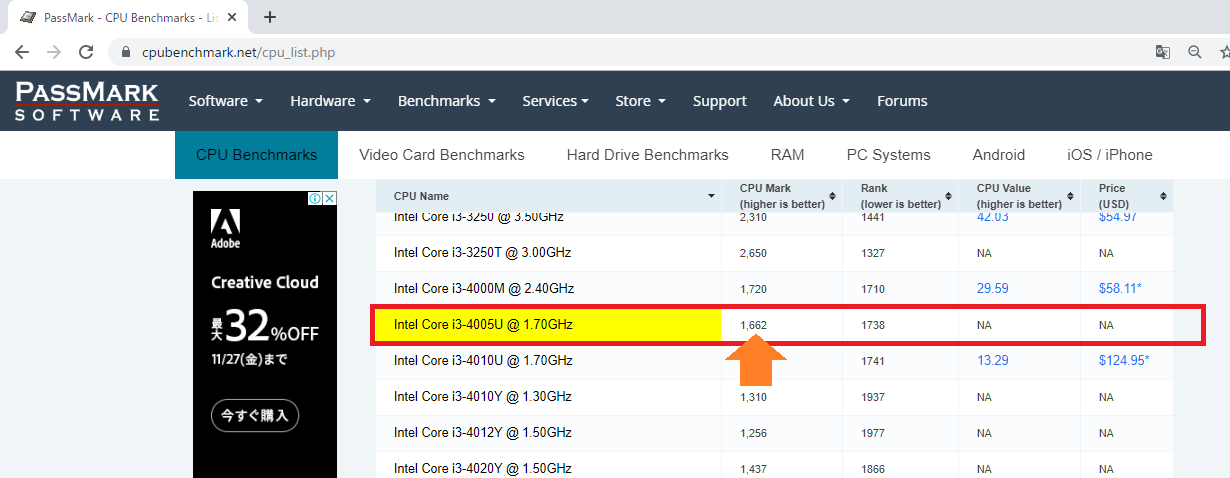Click the 13.29 CPU Value link
Viewport: 1230px width, 478px height.
(x=993, y=361)
